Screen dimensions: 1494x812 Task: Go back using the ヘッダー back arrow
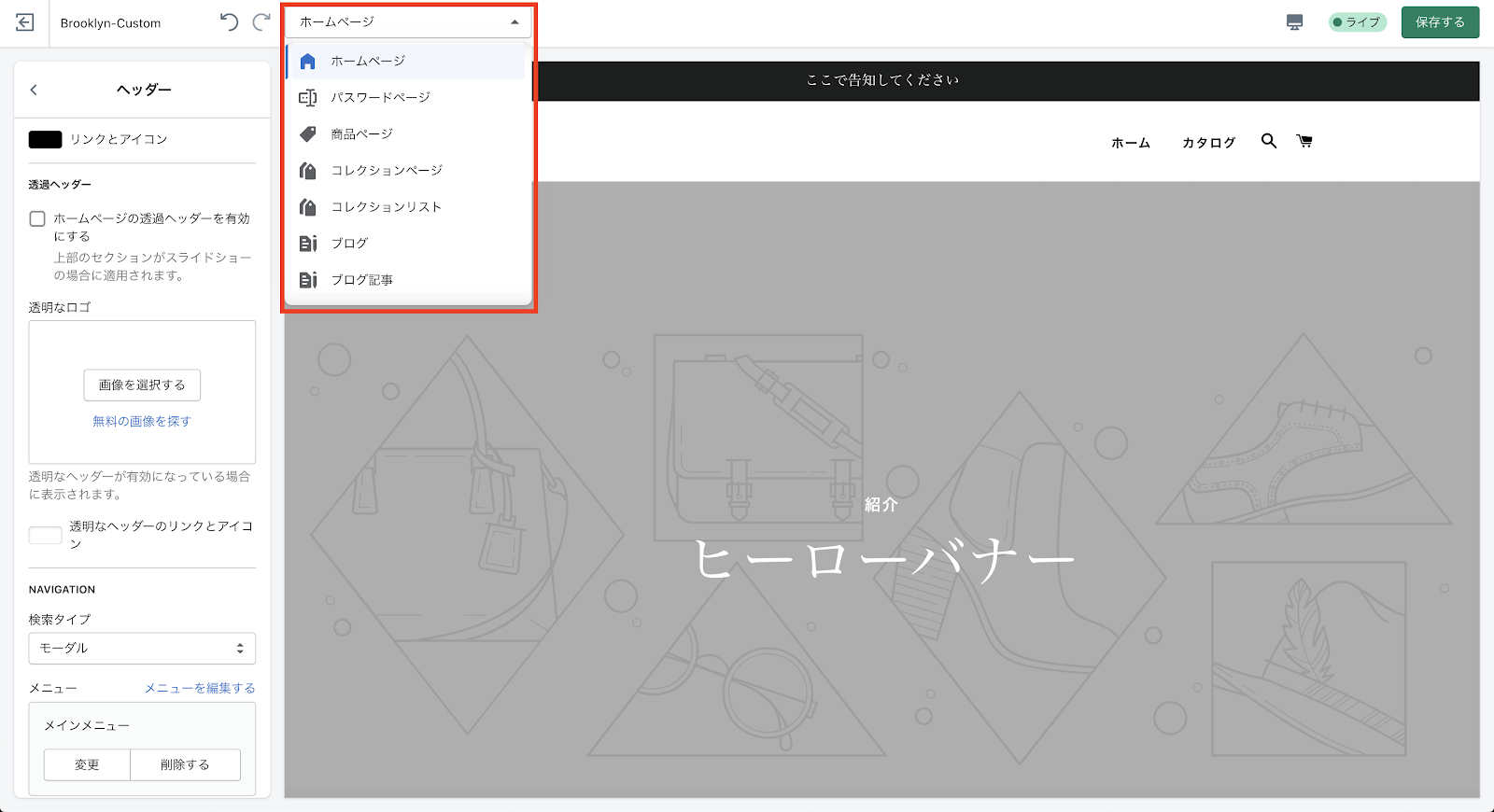click(34, 90)
